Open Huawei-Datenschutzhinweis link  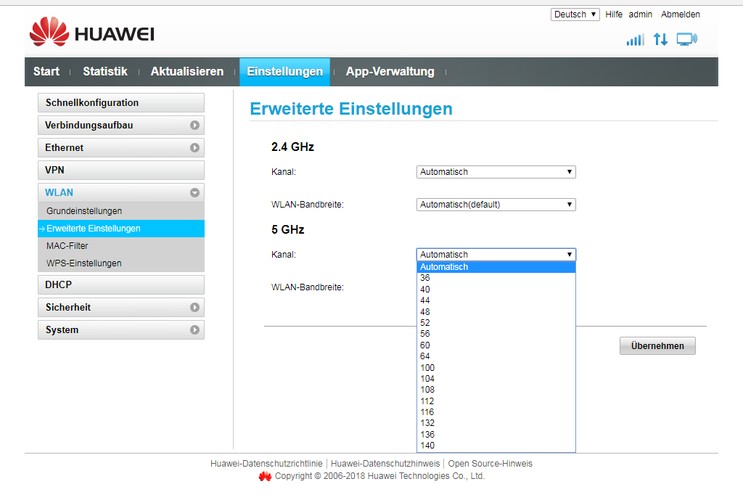[385, 464]
